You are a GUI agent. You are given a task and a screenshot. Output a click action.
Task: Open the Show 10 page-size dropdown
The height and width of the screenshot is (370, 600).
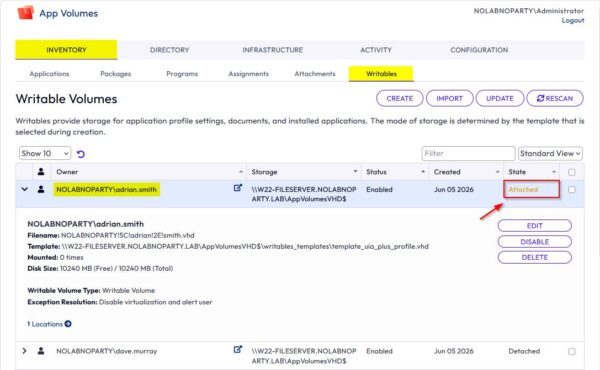point(45,153)
